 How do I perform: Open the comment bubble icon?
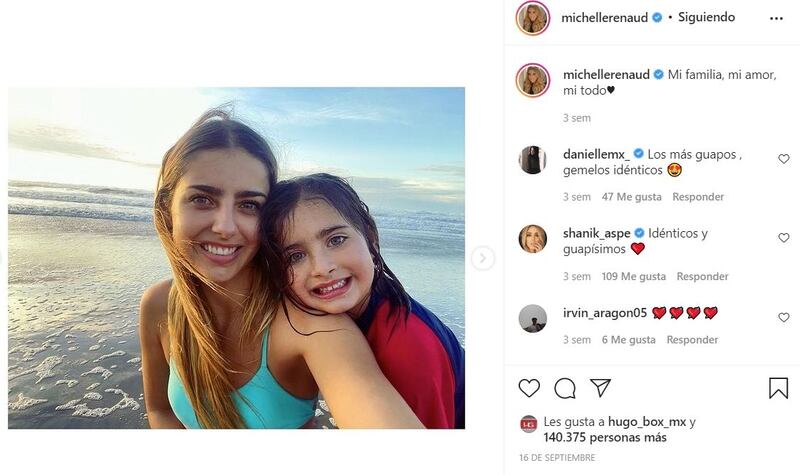(x=565, y=388)
